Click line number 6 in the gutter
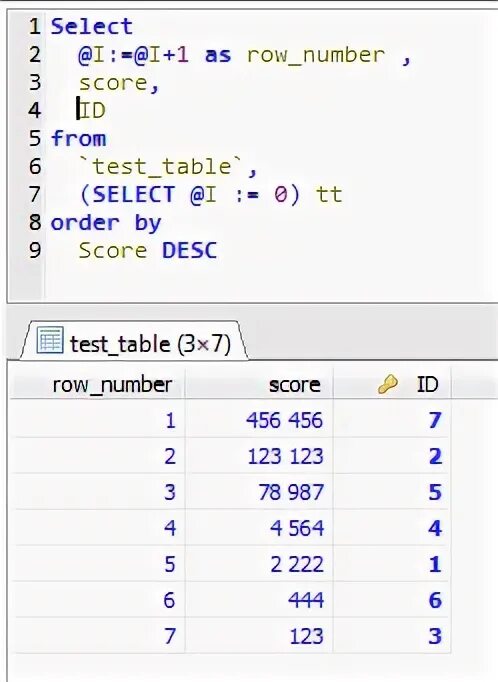498x682 pixels. click(x=35, y=167)
